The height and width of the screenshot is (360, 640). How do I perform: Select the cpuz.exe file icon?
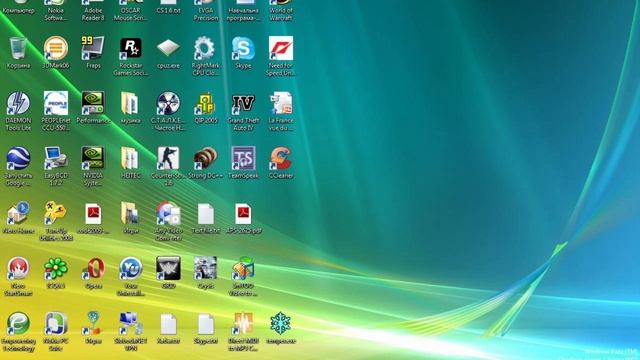coord(168,48)
